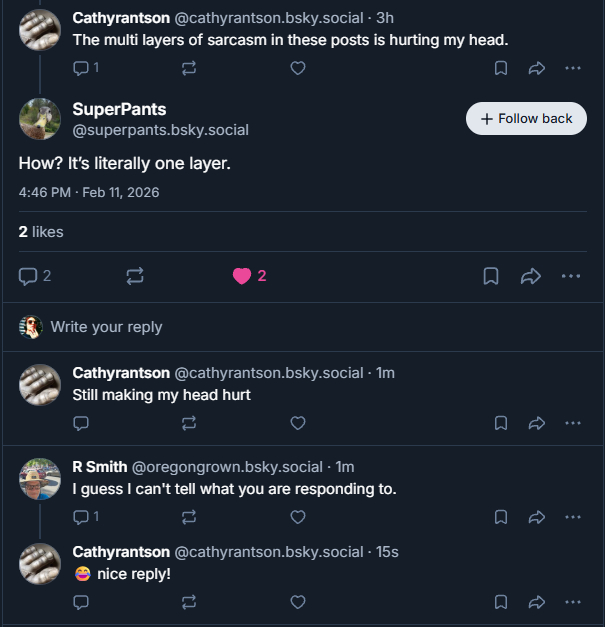
Task: Repost SuperPants' main post
Action: tap(135, 276)
